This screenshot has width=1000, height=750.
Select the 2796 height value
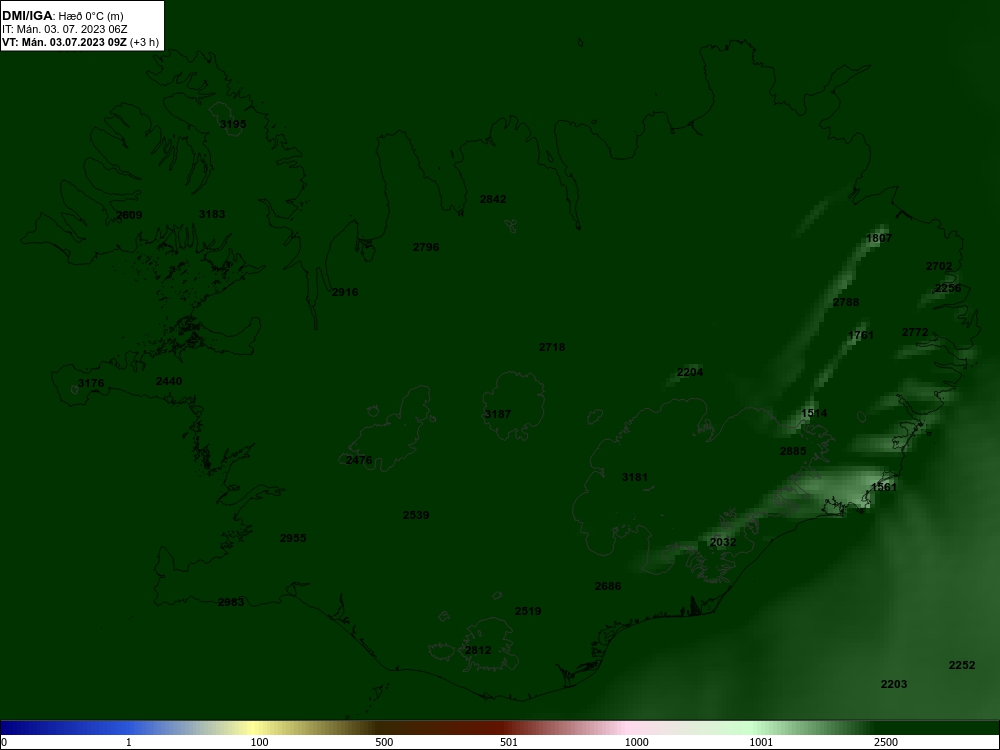pyautogui.click(x=426, y=247)
